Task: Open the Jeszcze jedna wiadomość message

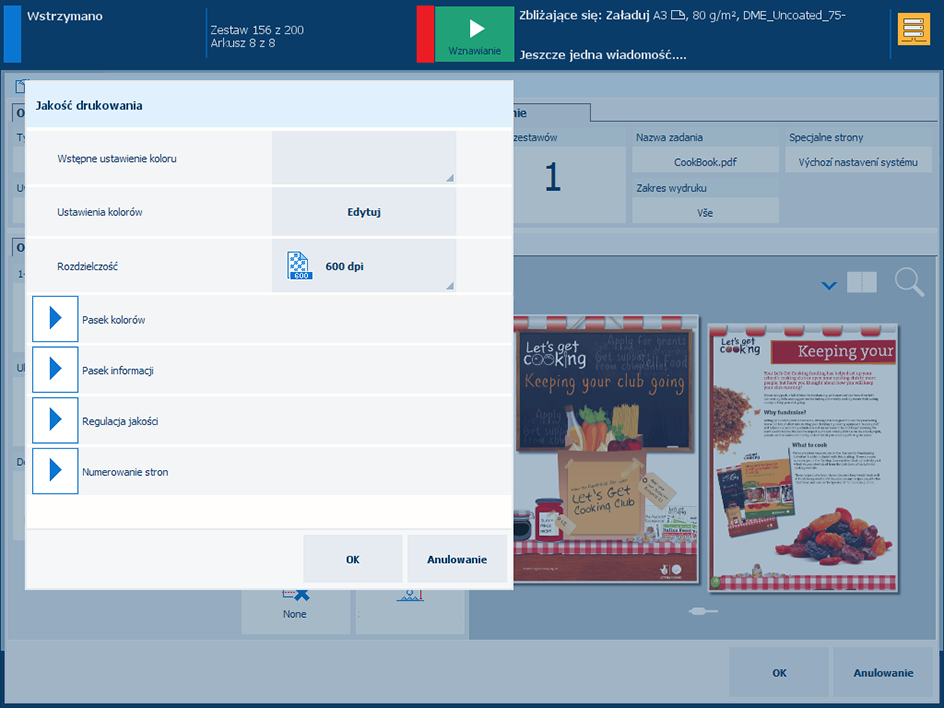Action: [x=603, y=55]
